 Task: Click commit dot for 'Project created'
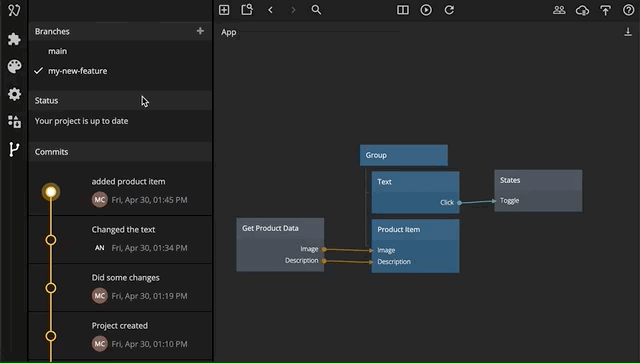click(51, 336)
